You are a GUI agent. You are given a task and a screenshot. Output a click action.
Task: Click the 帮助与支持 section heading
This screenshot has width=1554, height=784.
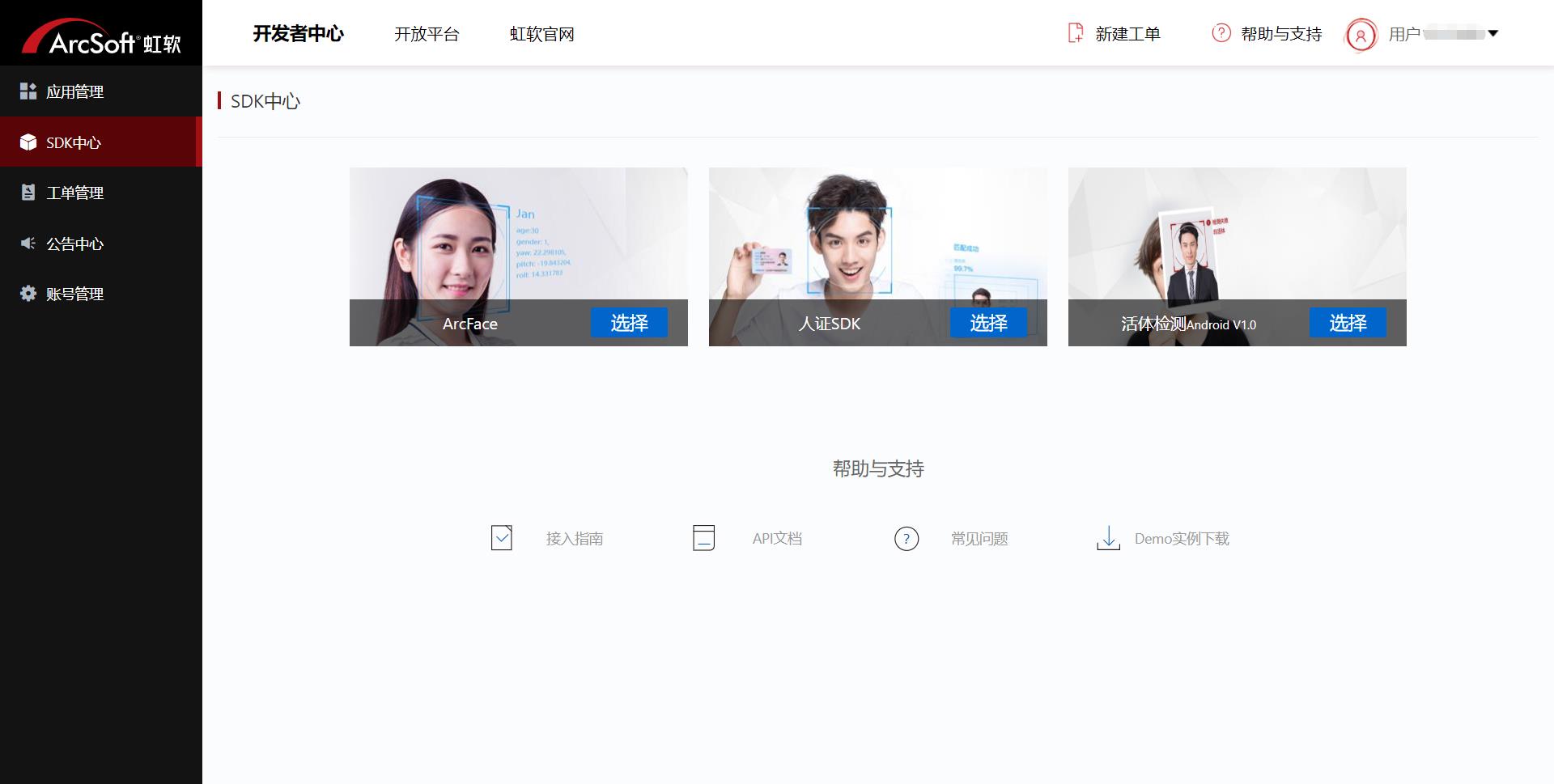[x=878, y=468]
